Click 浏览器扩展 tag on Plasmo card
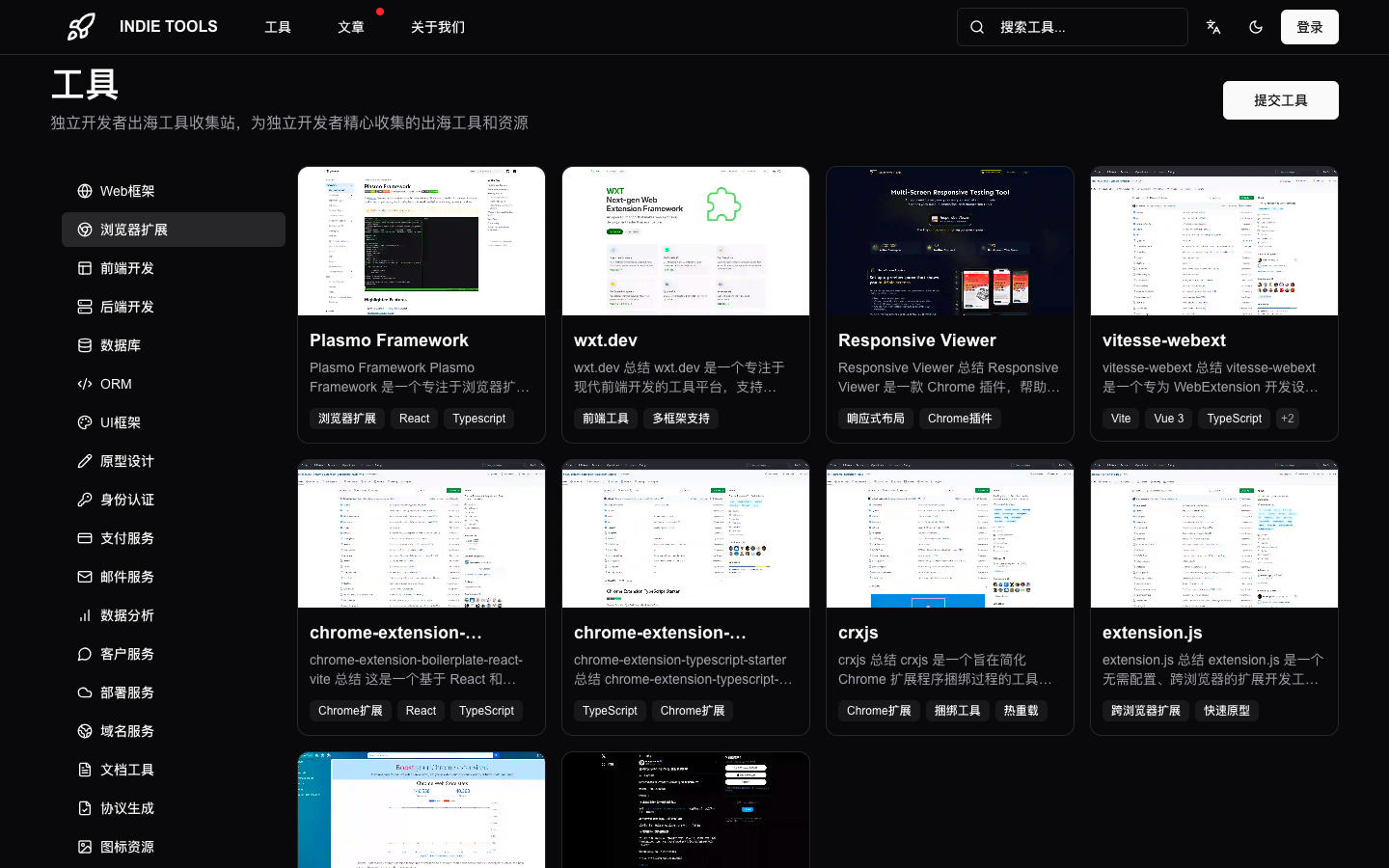 click(347, 419)
